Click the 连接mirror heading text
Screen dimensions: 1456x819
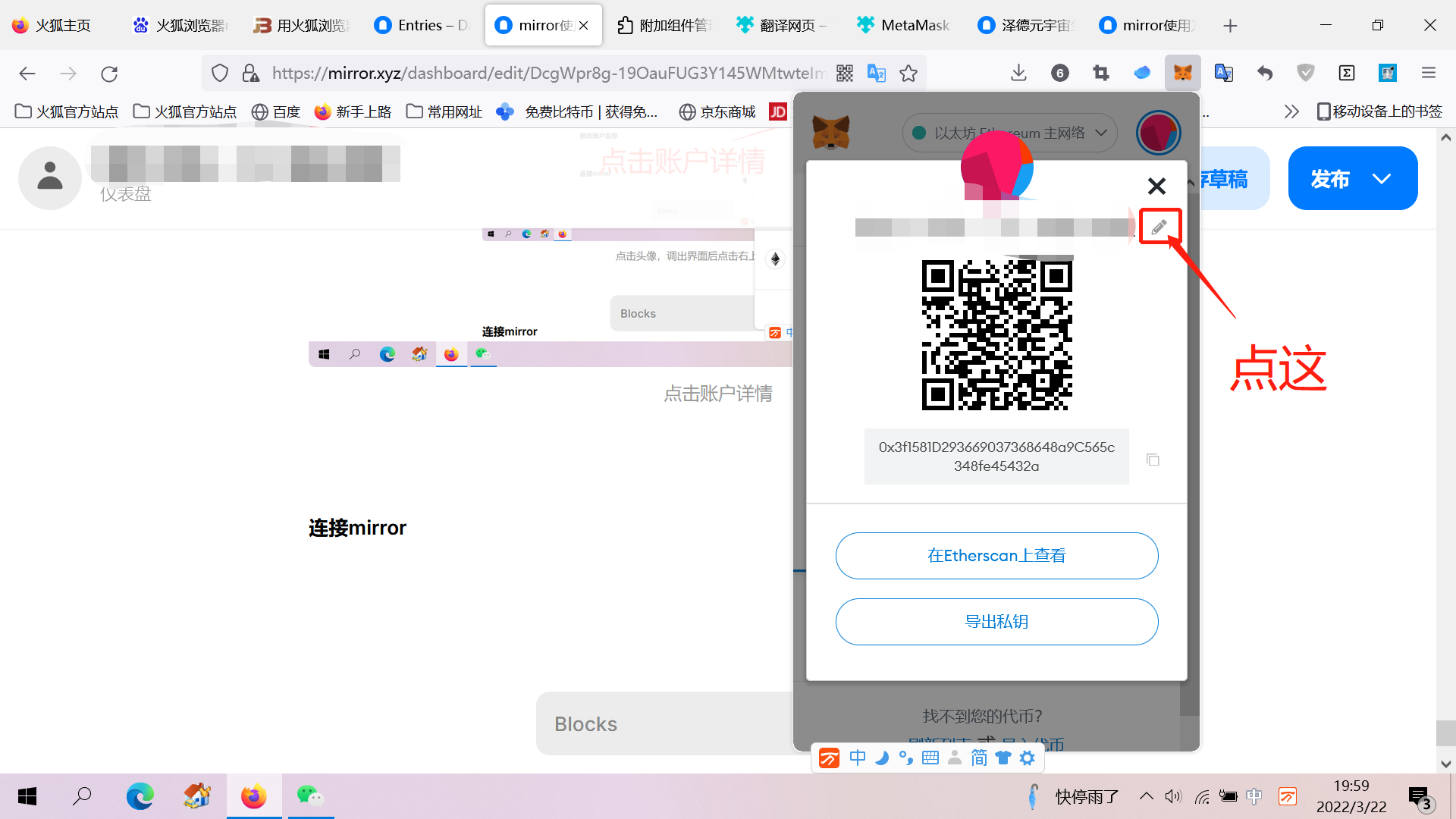[357, 528]
